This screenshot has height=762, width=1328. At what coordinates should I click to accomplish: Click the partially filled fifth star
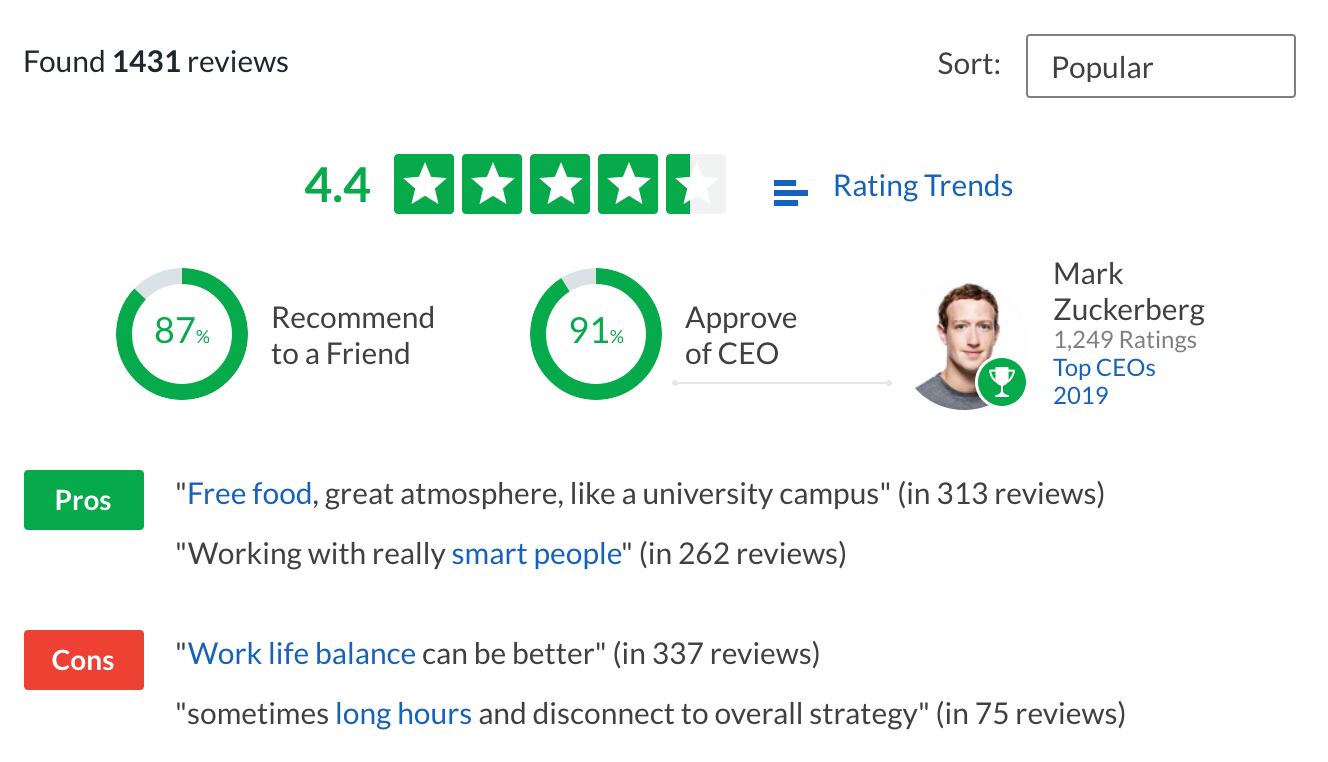[696, 184]
